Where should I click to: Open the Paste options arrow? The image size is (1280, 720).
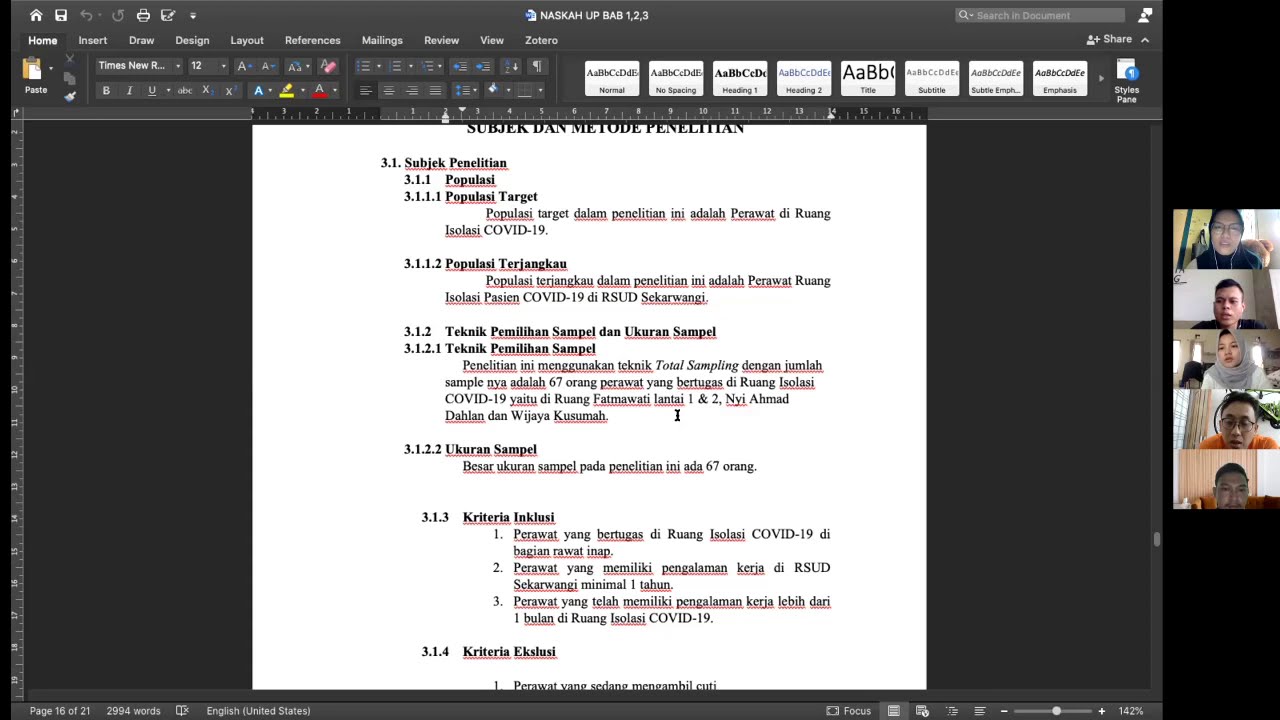pyautogui.click(x=51, y=68)
